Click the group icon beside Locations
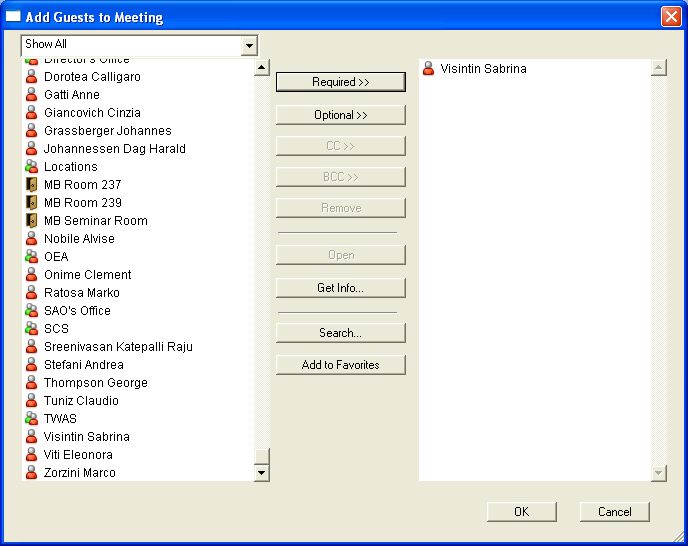688x546 pixels. click(31, 167)
